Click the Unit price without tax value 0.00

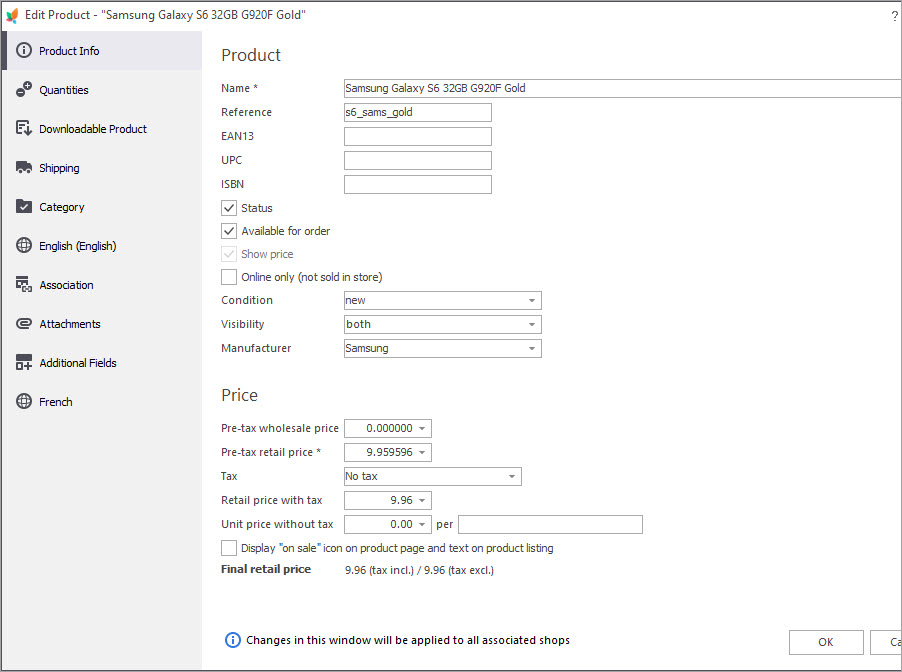402,524
